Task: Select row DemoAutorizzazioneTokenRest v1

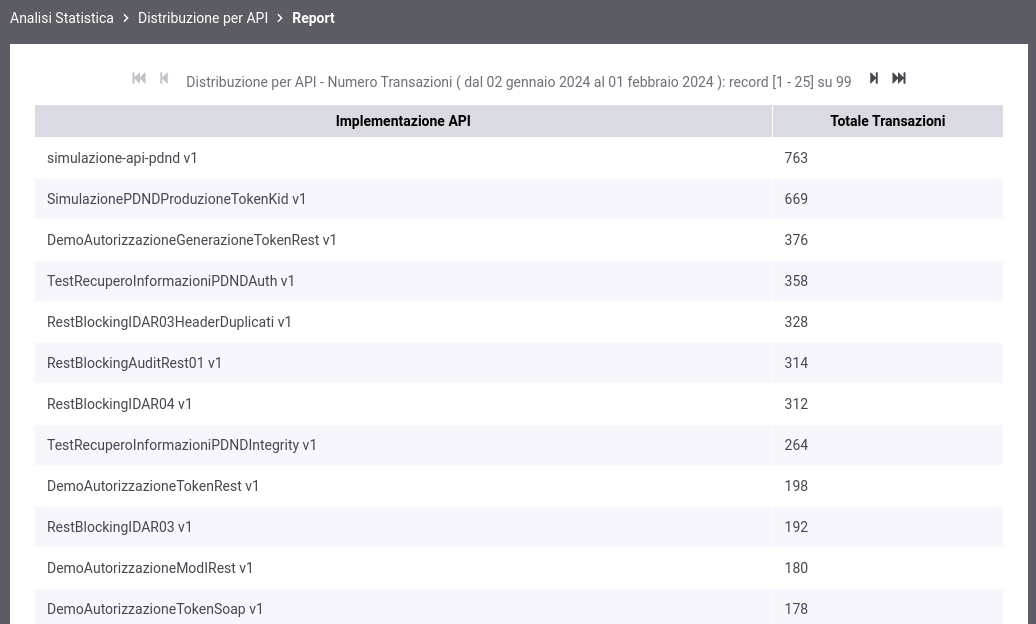Action: [x=519, y=486]
